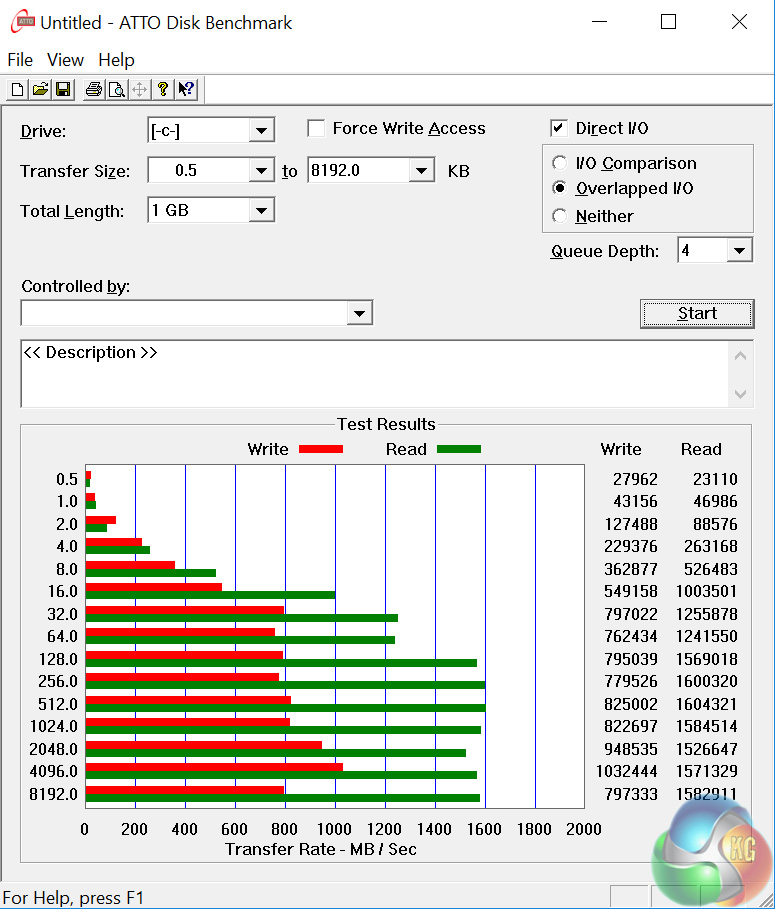Viewport: 775px width, 909px height.
Task: Expand the minimum Transfer Size dropdown
Action: point(261,170)
